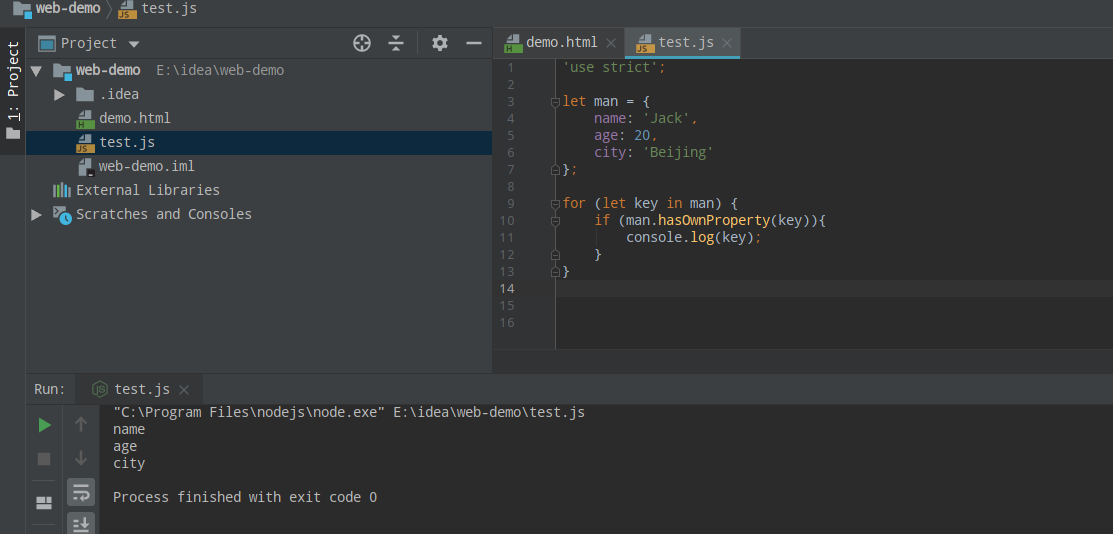
Task: Click the Up the stack trace arrow
Action: (81, 425)
